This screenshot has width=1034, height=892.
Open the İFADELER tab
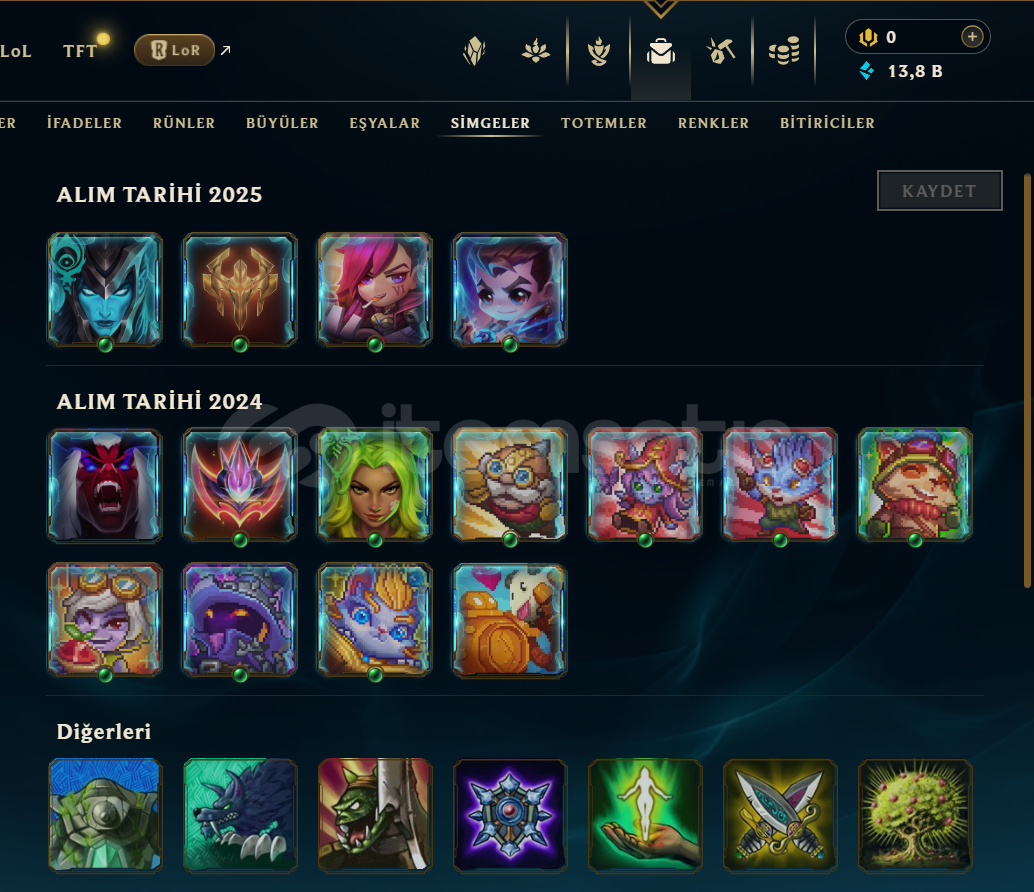tap(84, 123)
